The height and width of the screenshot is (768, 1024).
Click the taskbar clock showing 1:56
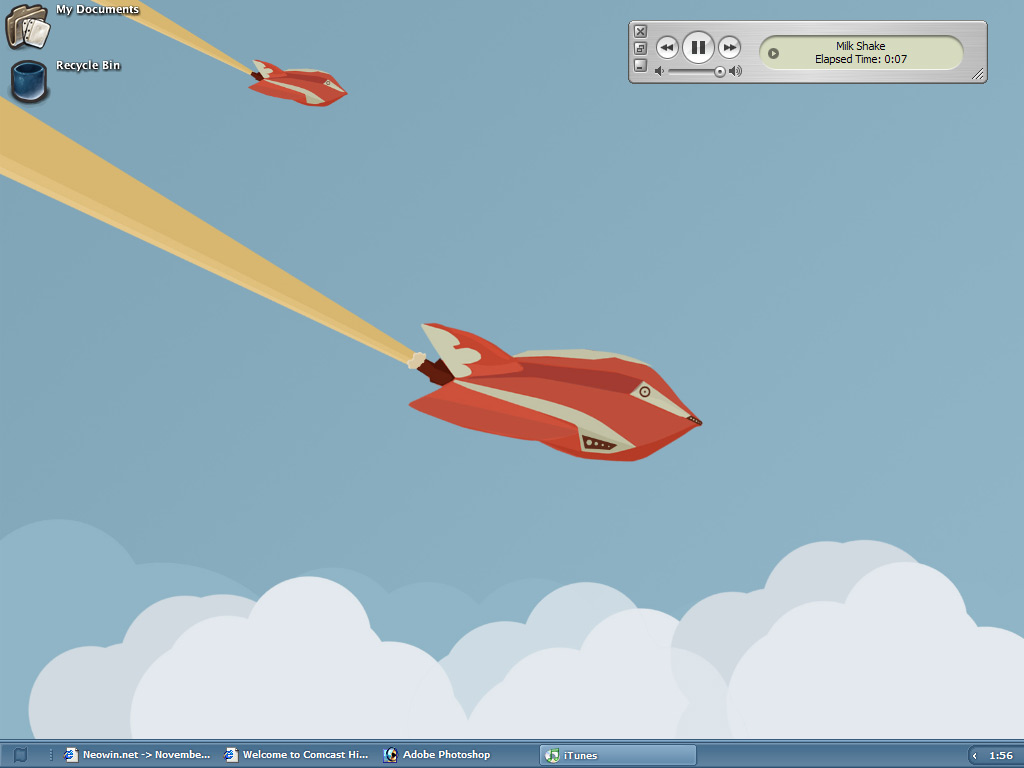[x=1001, y=756]
